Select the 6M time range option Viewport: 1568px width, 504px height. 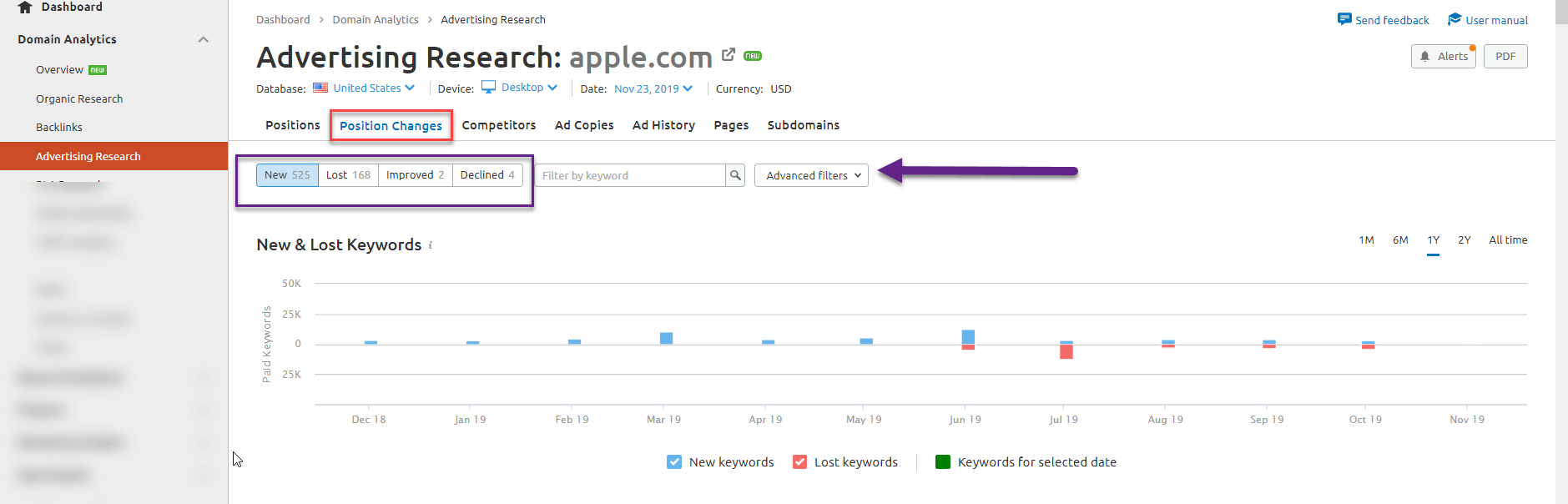[x=1400, y=240]
